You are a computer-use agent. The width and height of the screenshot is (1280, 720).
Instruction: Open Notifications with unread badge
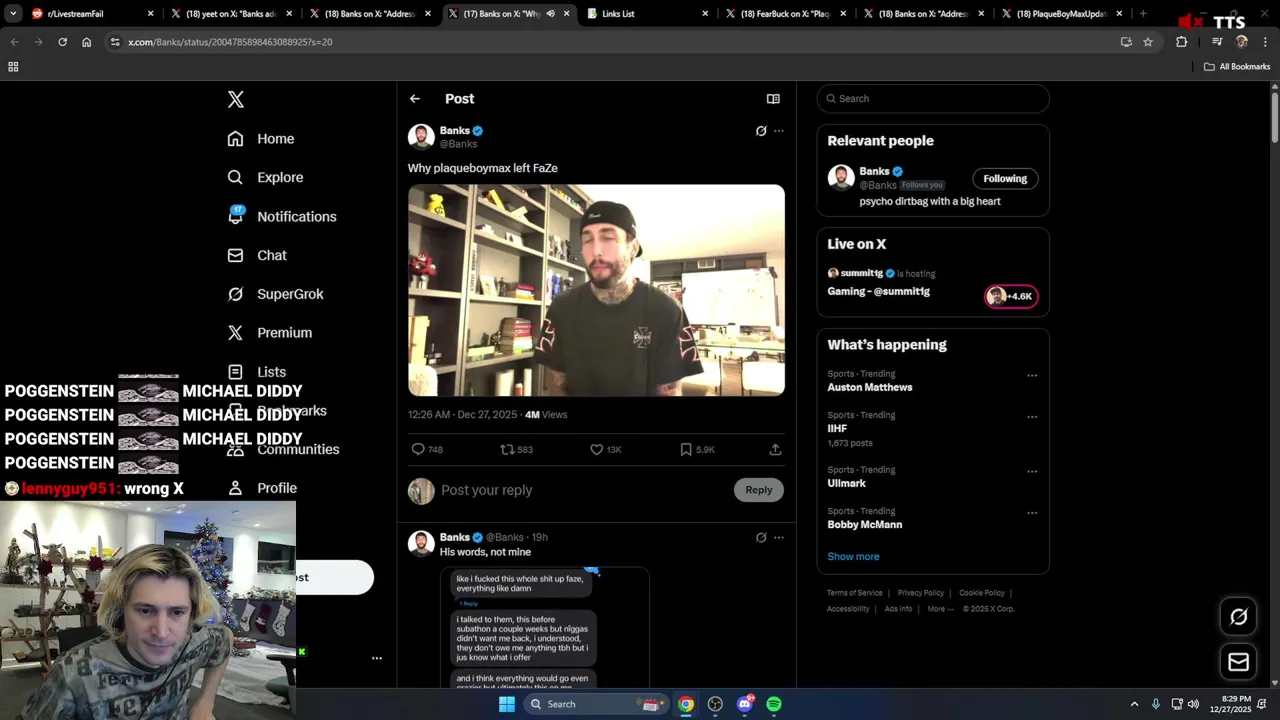click(282, 216)
